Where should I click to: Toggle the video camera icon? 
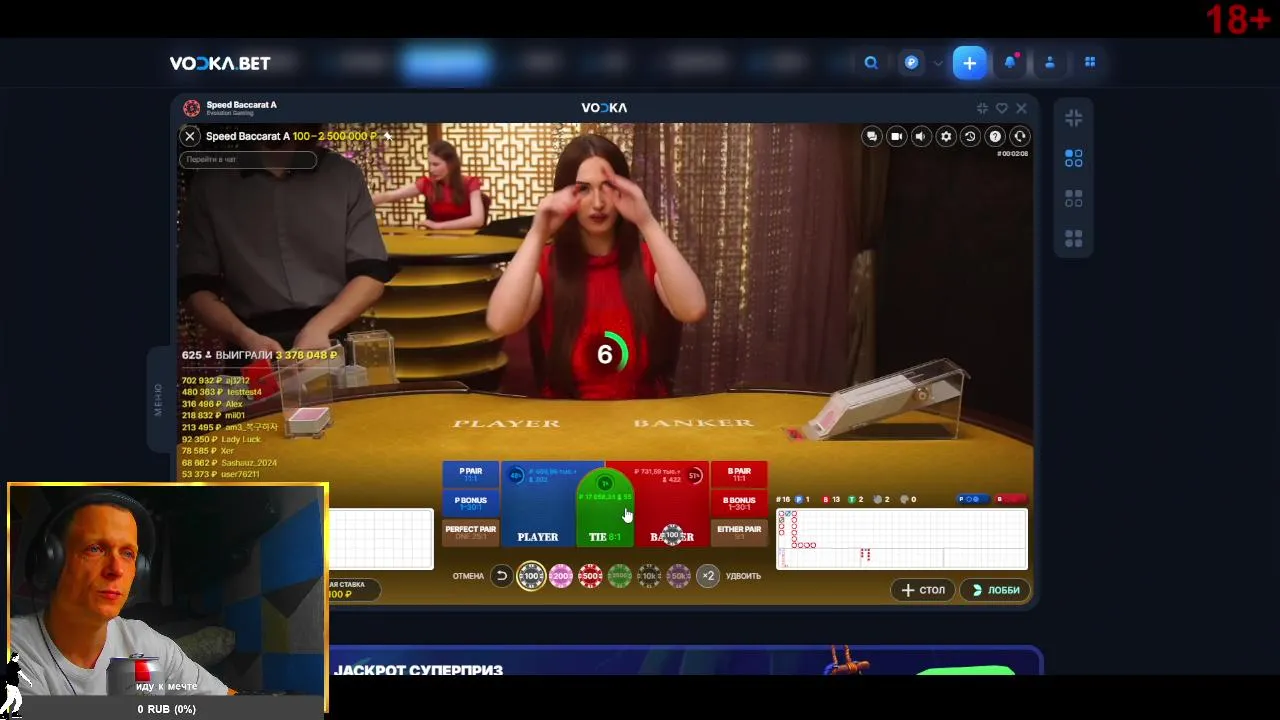pos(897,136)
